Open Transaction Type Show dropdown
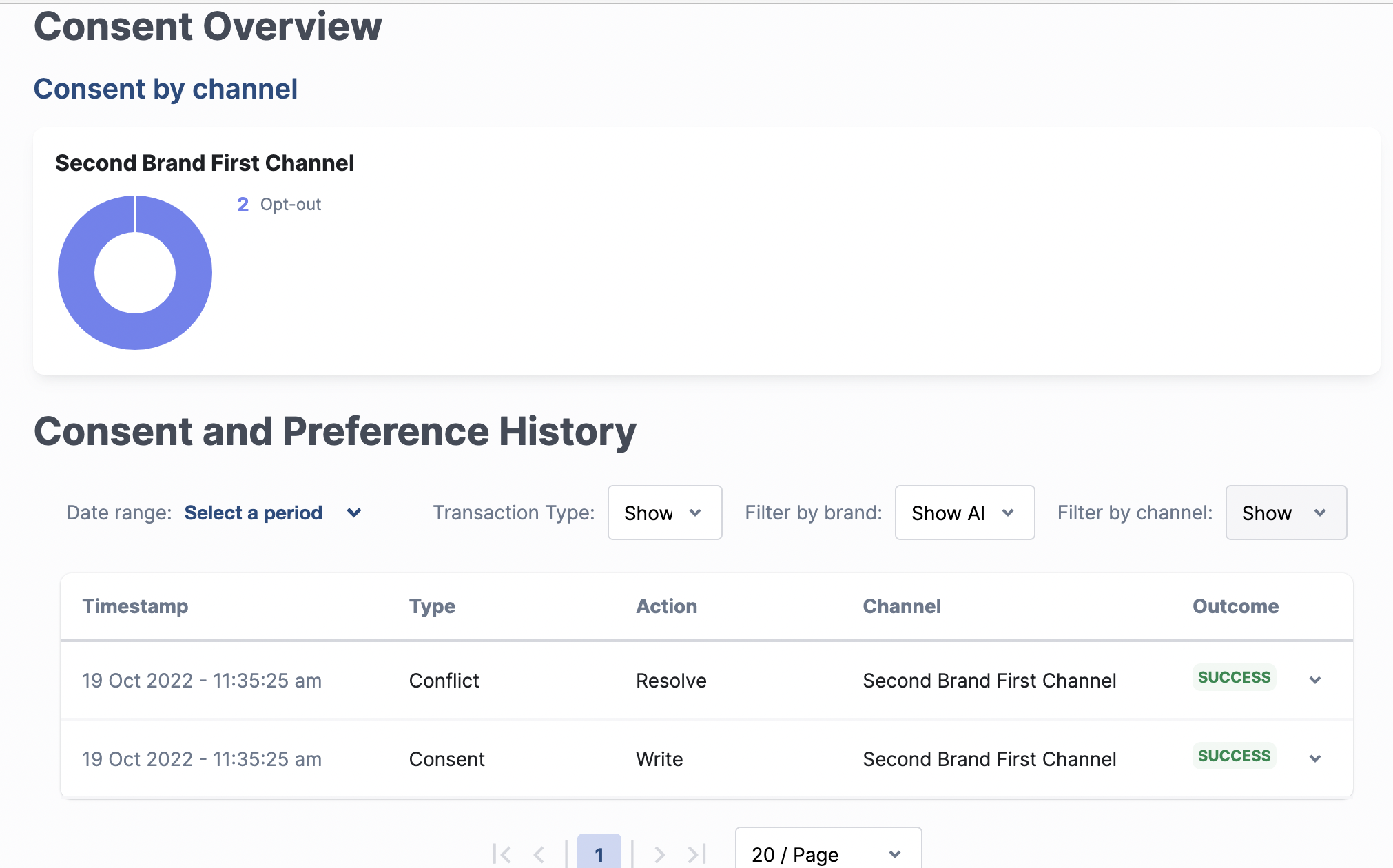This screenshot has width=1393, height=868. [x=664, y=513]
